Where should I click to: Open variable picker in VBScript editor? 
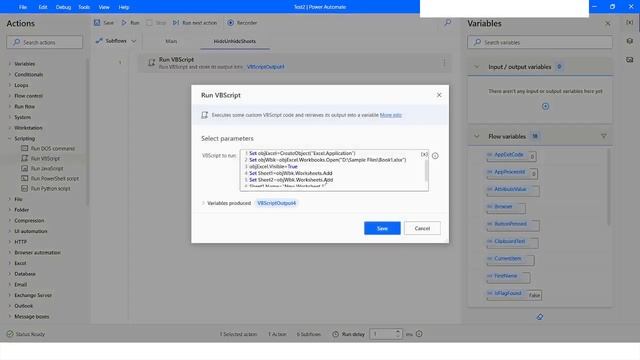[424, 154]
